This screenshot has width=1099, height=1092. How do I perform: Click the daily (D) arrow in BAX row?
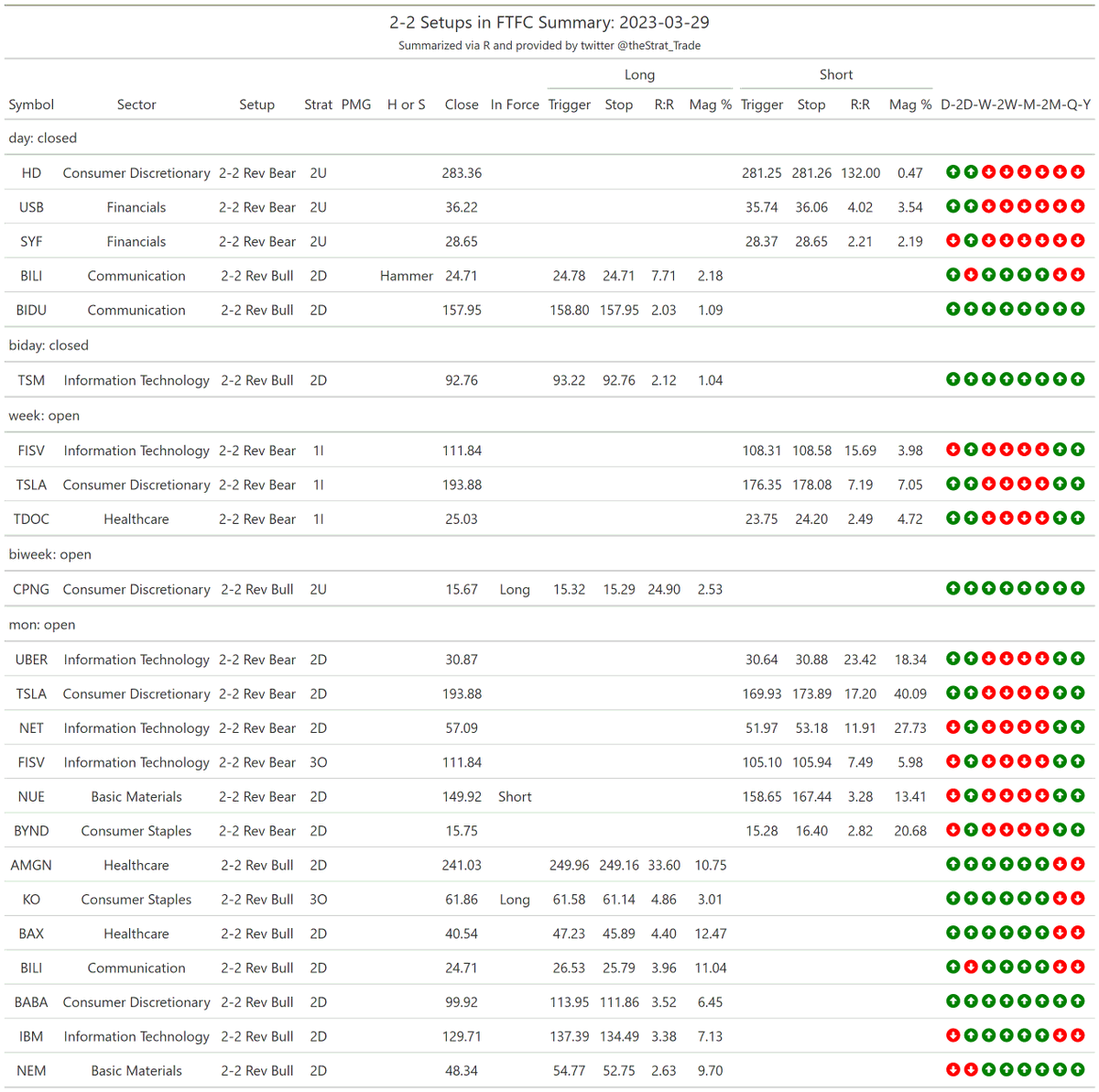(953, 933)
